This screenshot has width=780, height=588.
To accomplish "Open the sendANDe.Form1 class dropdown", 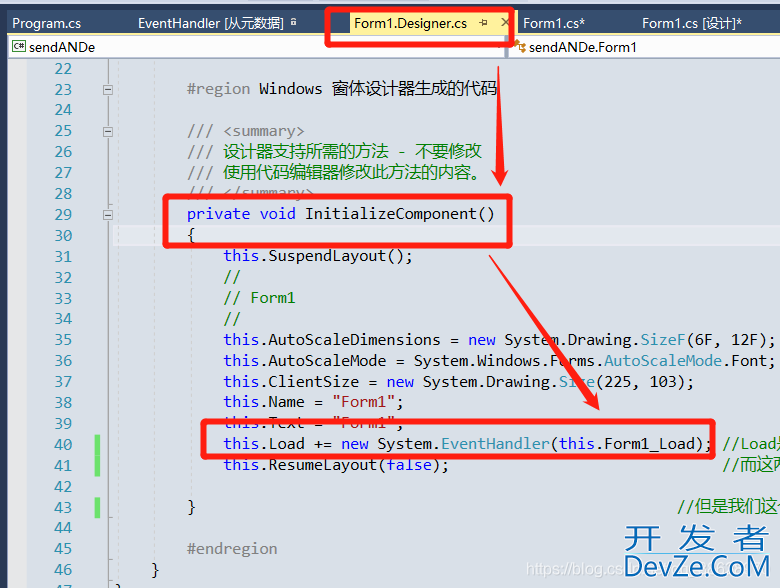I will point(644,47).
